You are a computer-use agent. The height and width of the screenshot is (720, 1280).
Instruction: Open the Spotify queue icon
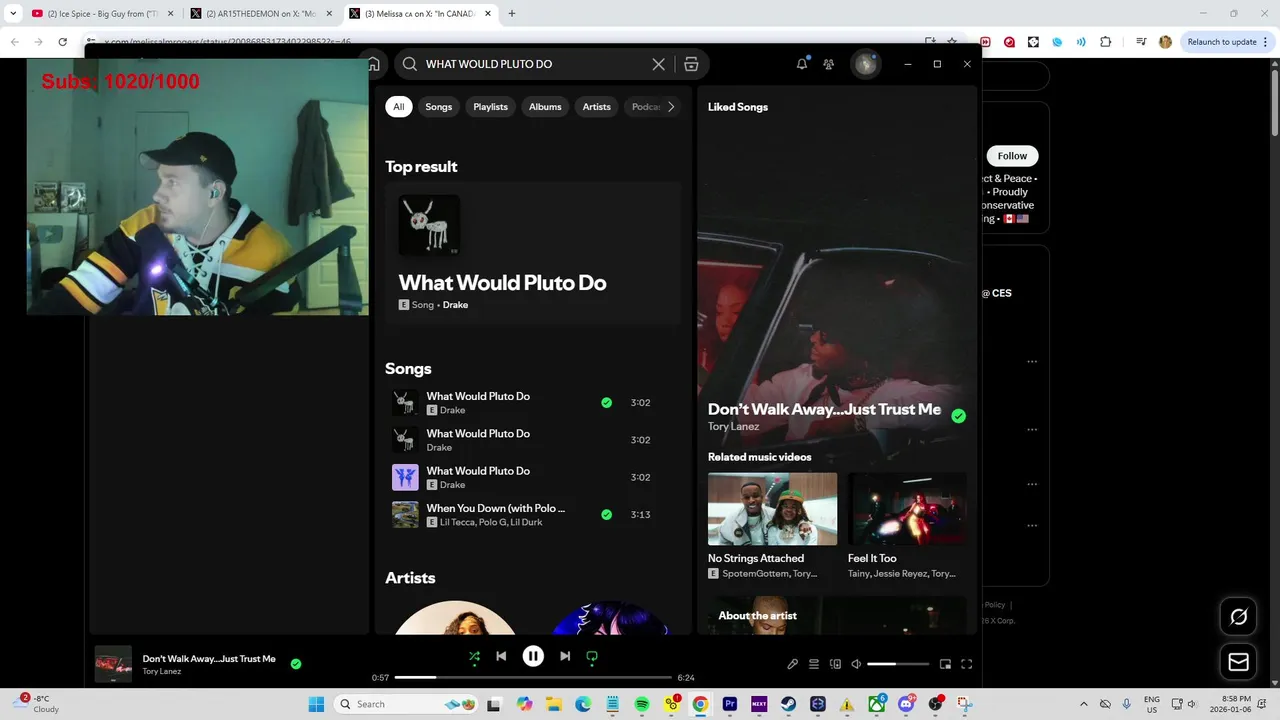[814, 664]
